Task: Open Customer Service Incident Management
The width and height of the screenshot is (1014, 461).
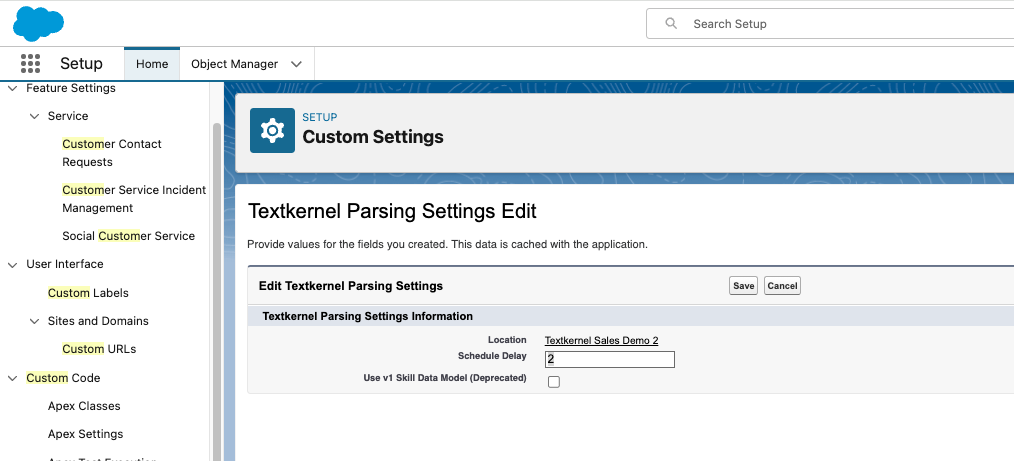Action: pyautogui.click(x=134, y=199)
